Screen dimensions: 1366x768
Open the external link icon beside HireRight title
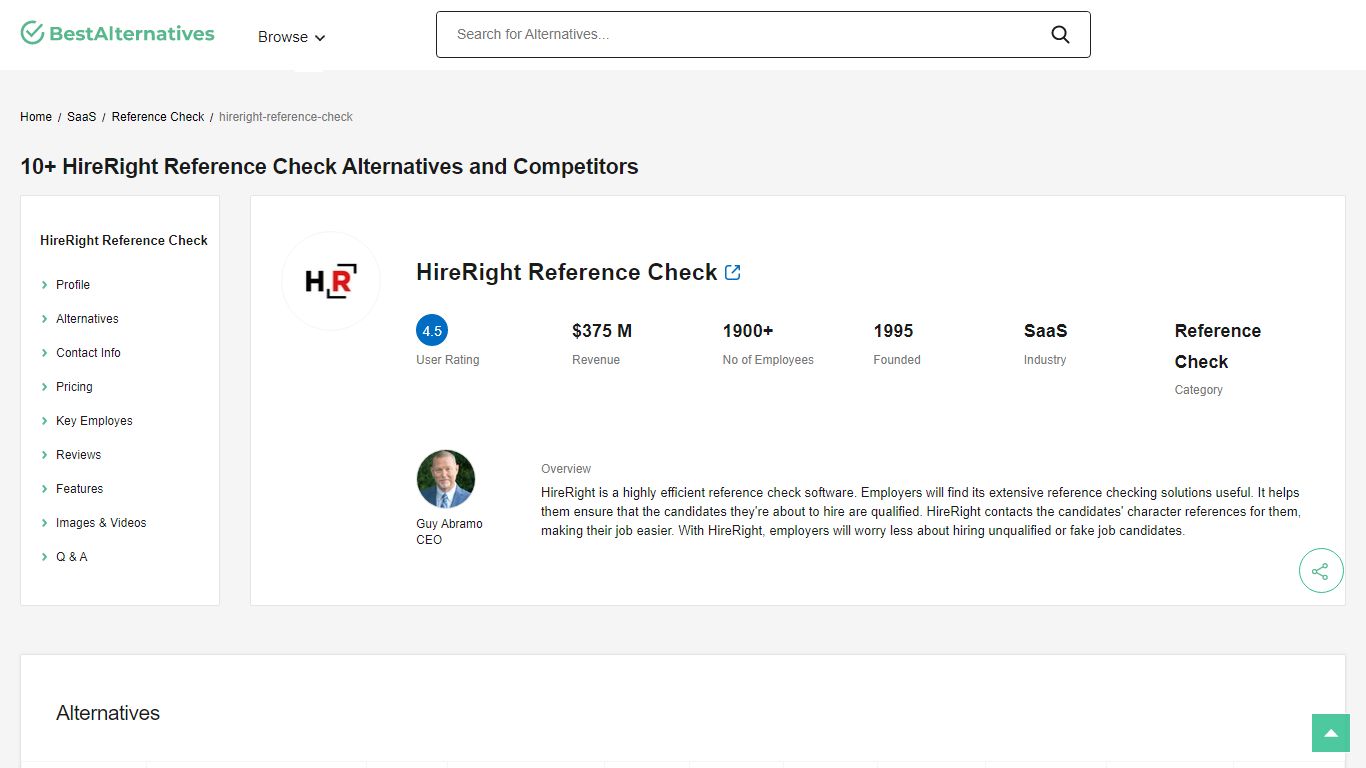click(733, 272)
